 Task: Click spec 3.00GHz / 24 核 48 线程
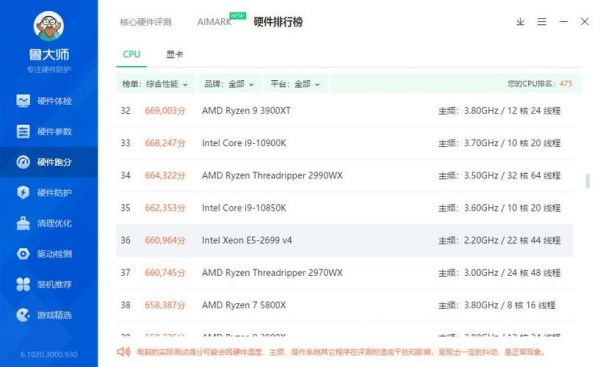[x=512, y=273]
